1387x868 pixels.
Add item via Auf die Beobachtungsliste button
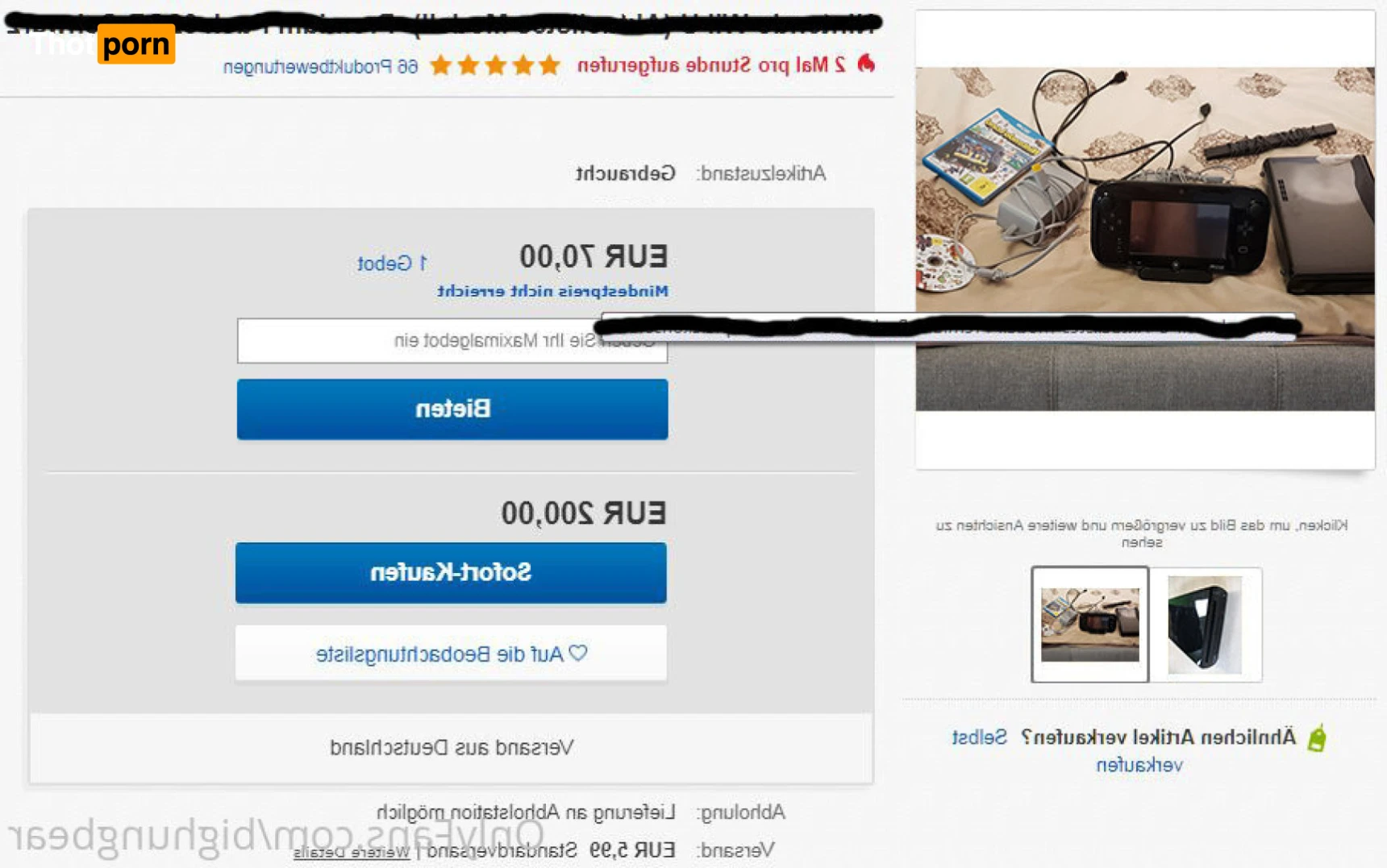(451, 653)
